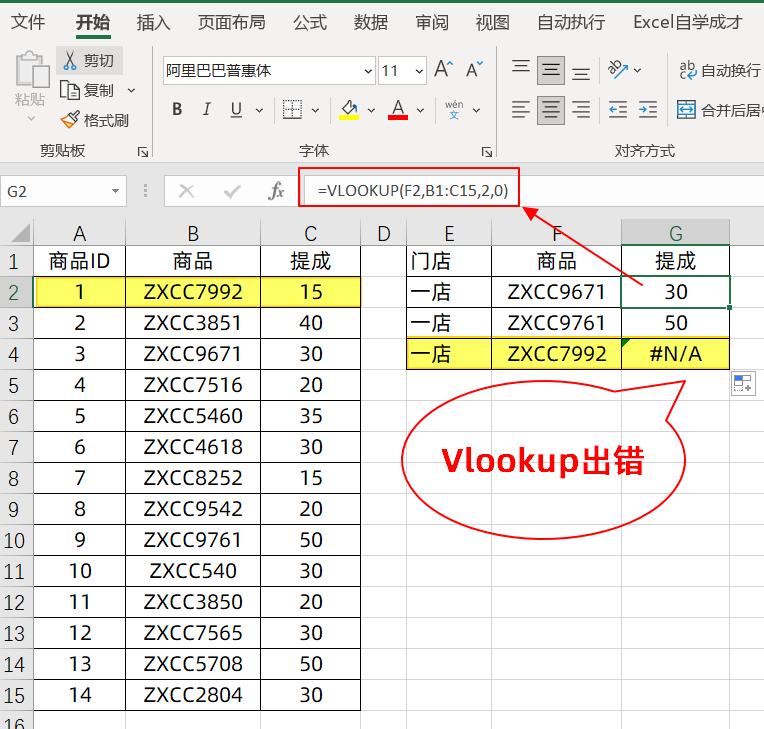Expand the underline style arrow
The width and height of the screenshot is (764, 729).
click(x=259, y=111)
